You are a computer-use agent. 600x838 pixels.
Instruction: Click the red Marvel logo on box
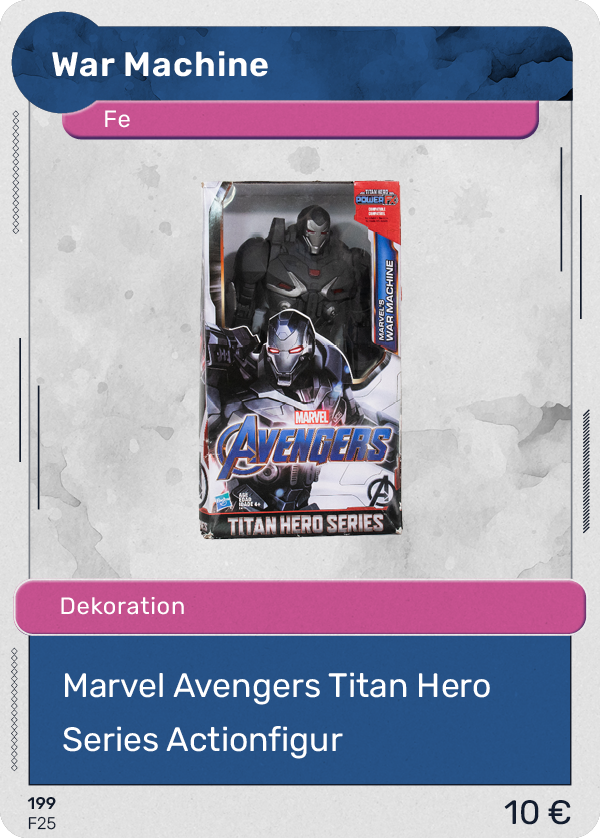coord(311,417)
